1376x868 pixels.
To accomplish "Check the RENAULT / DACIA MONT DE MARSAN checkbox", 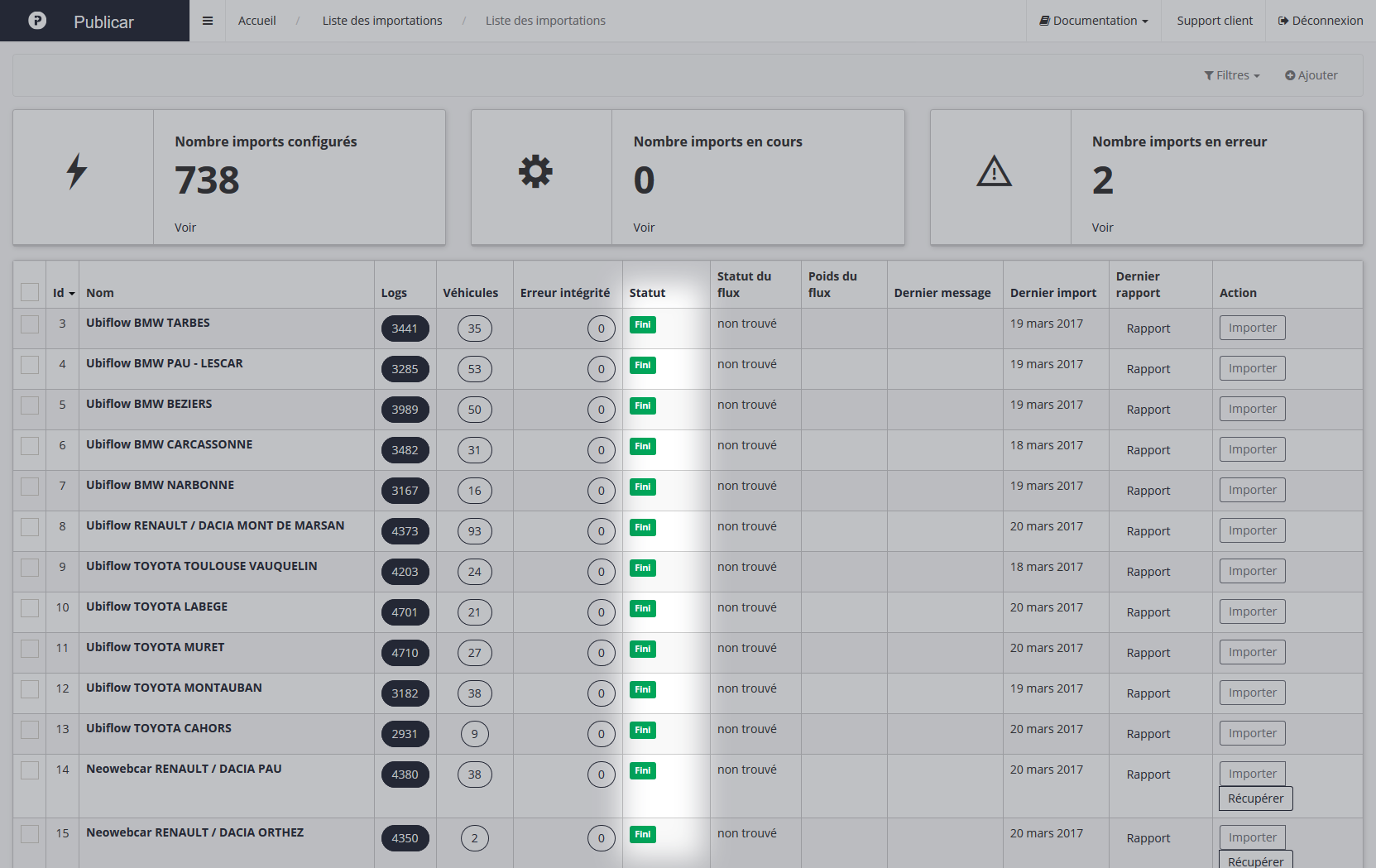I will click(x=30, y=526).
